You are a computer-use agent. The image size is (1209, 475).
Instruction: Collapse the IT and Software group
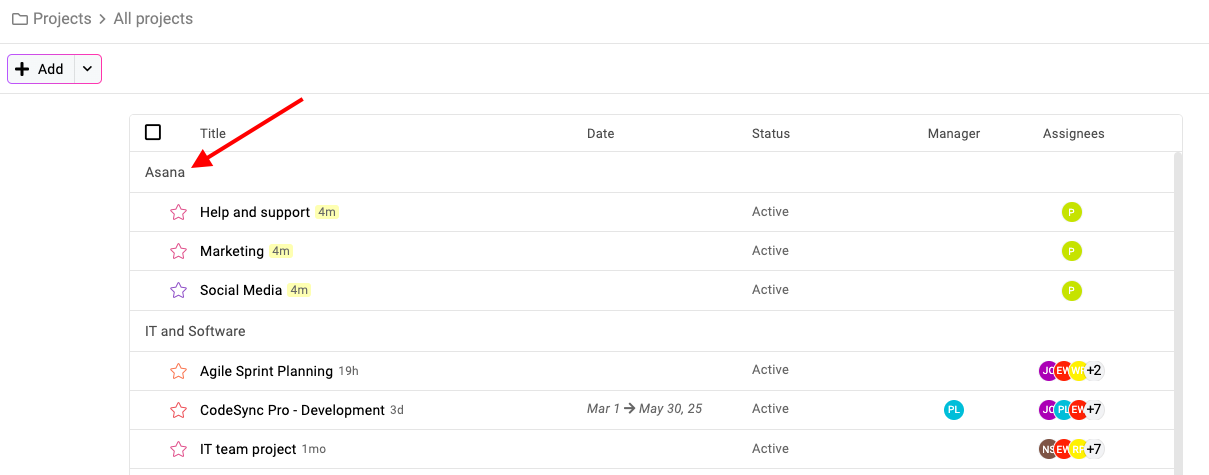tap(195, 331)
